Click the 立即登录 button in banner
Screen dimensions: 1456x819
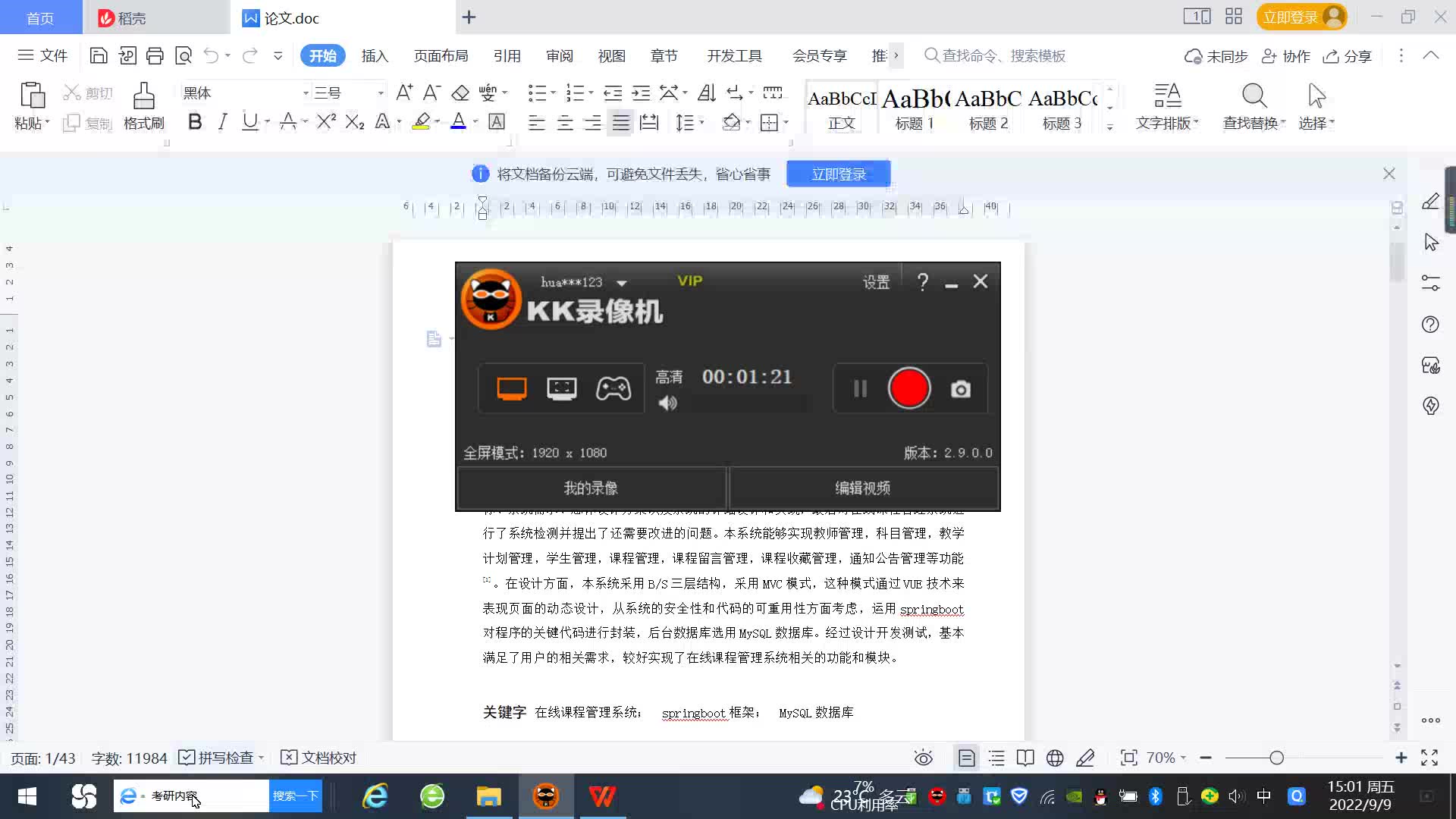[838, 174]
